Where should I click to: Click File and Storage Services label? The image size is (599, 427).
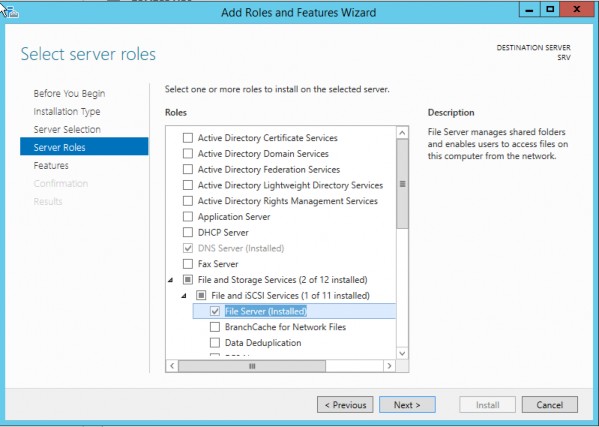[282, 280]
